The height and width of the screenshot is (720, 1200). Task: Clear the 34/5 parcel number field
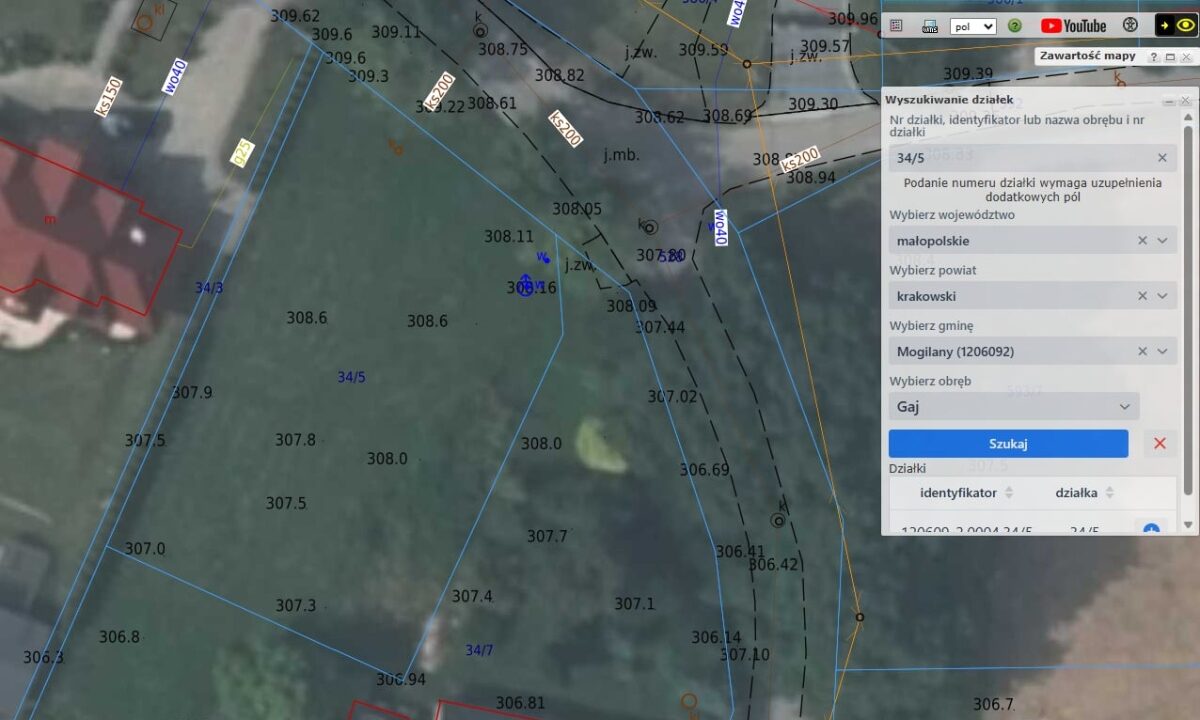[1162, 158]
